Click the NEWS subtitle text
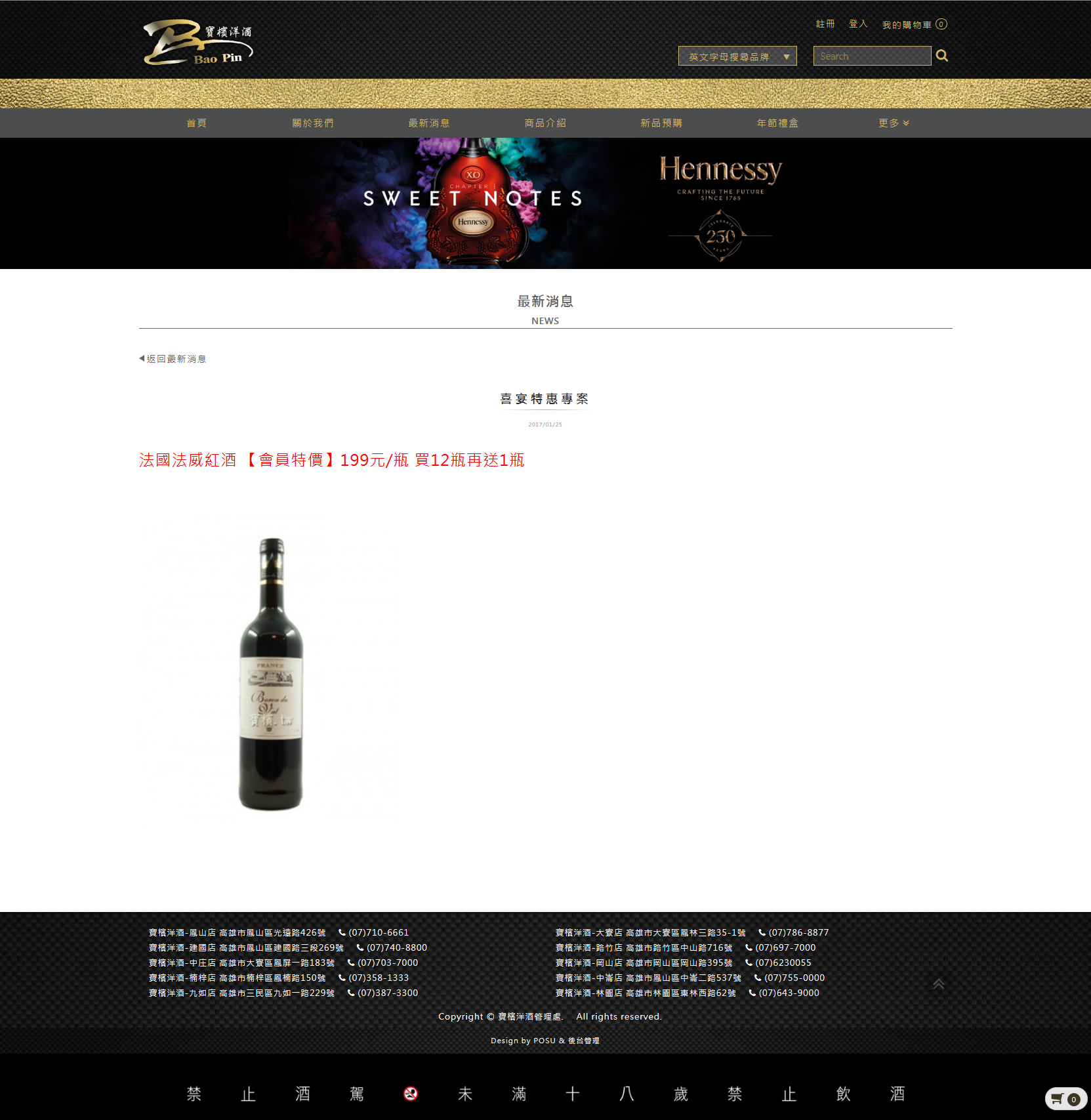 click(x=545, y=321)
